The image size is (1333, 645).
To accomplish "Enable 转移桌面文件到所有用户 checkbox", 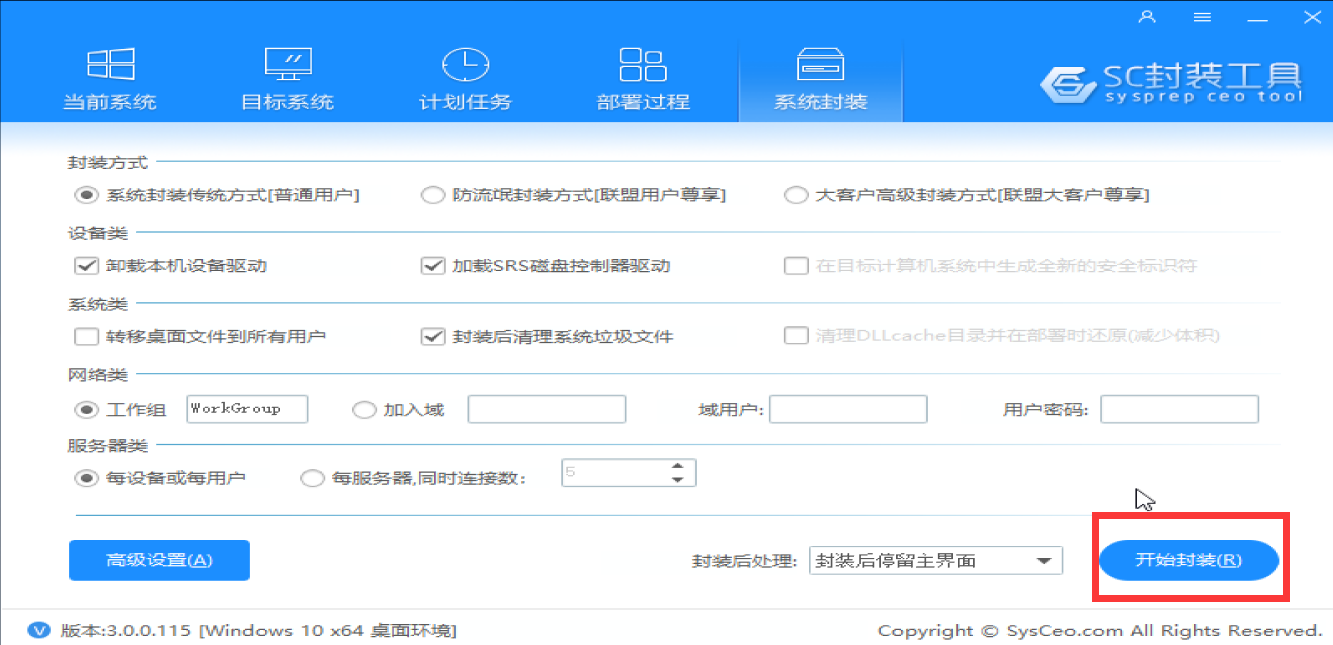I will 85,337.
